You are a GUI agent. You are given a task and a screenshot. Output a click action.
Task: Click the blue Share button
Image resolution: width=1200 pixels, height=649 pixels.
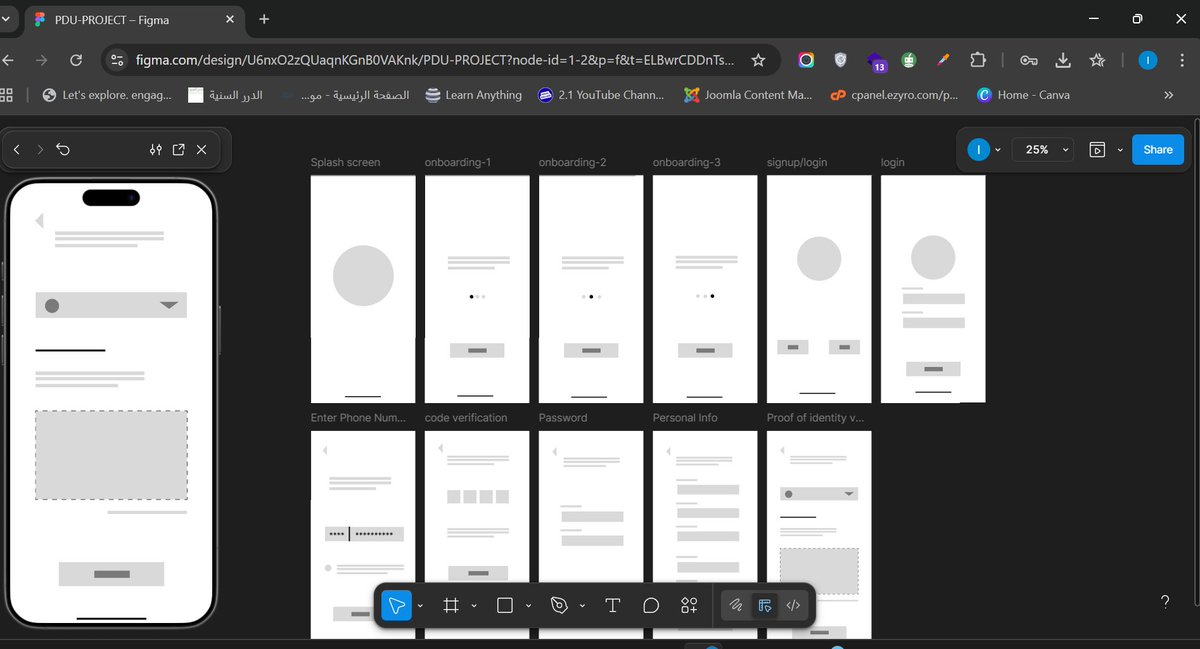pyautogui.click(x=1157, y=149)
